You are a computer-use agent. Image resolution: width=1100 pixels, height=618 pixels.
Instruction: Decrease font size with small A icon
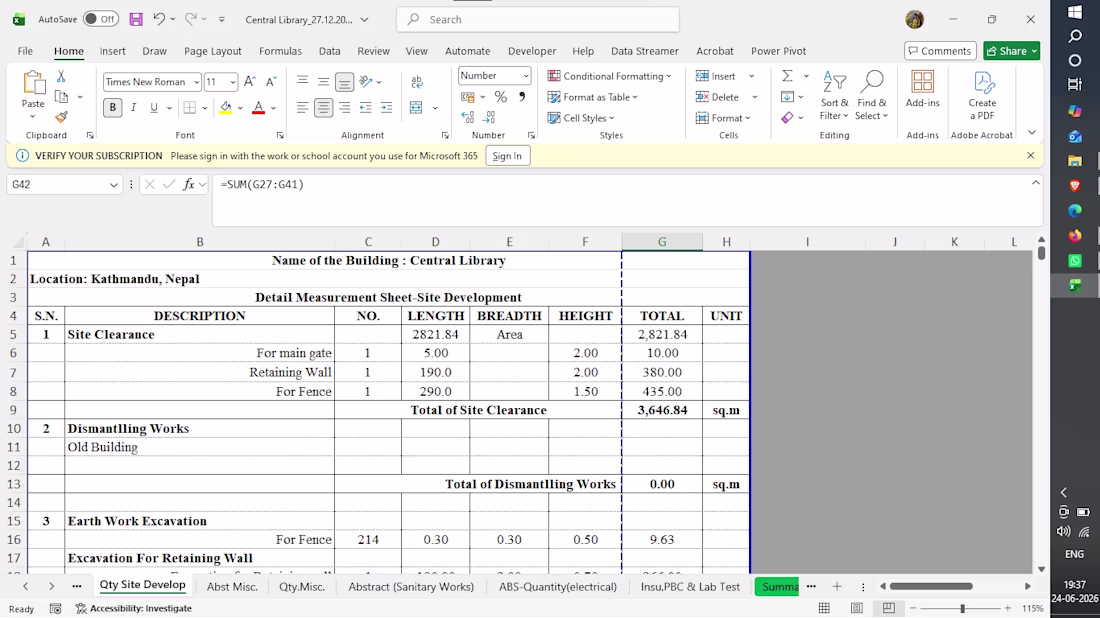point(271,82)
